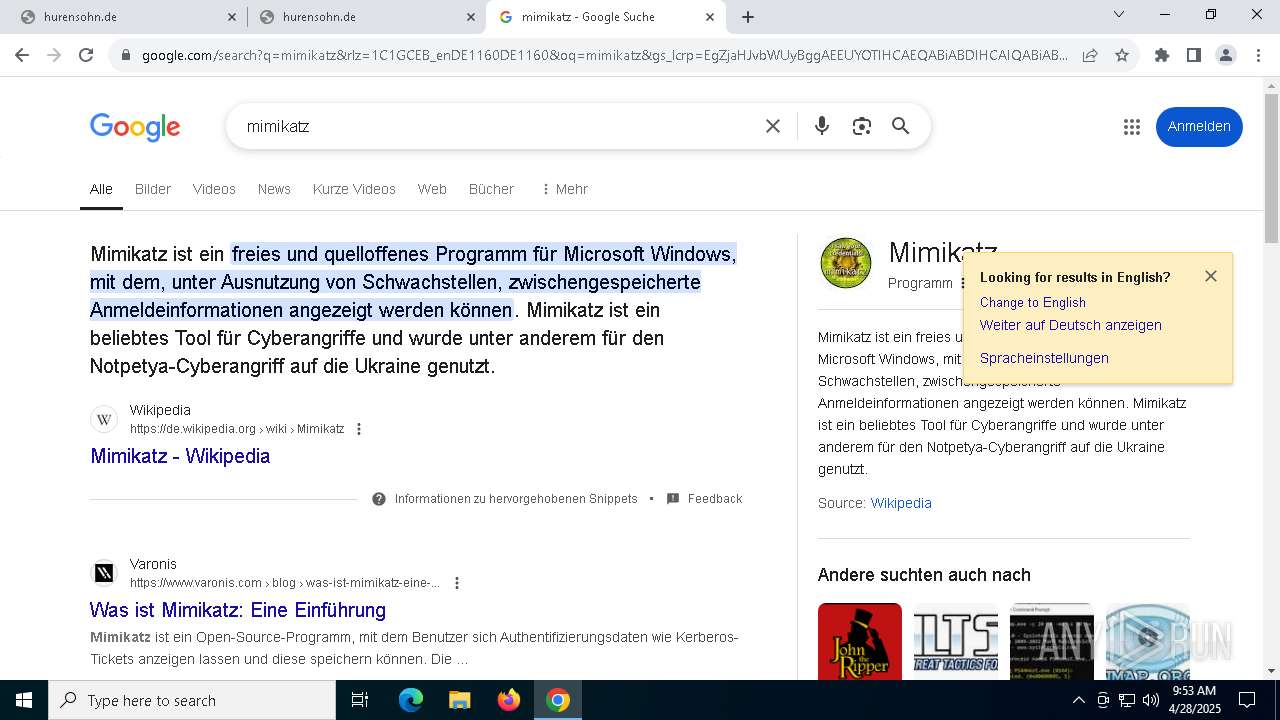Screen dimensions: 1280x720
Task: Go back to the previous page
Action: [x=22, y=55]
